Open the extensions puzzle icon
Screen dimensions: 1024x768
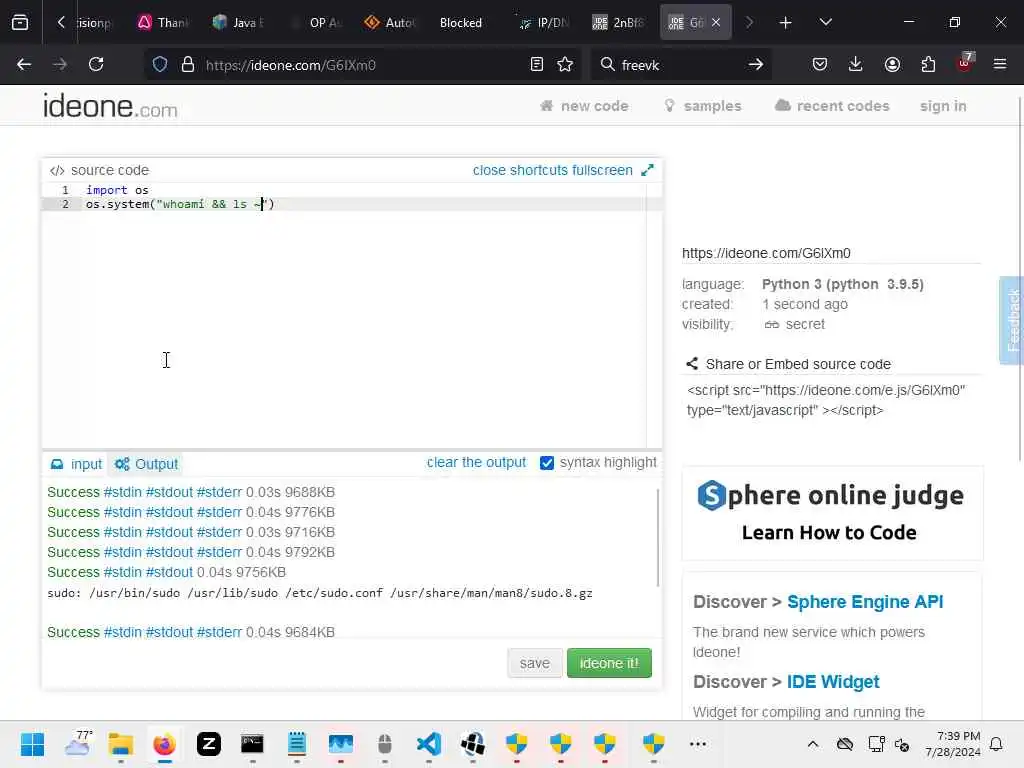coord(928,64)
